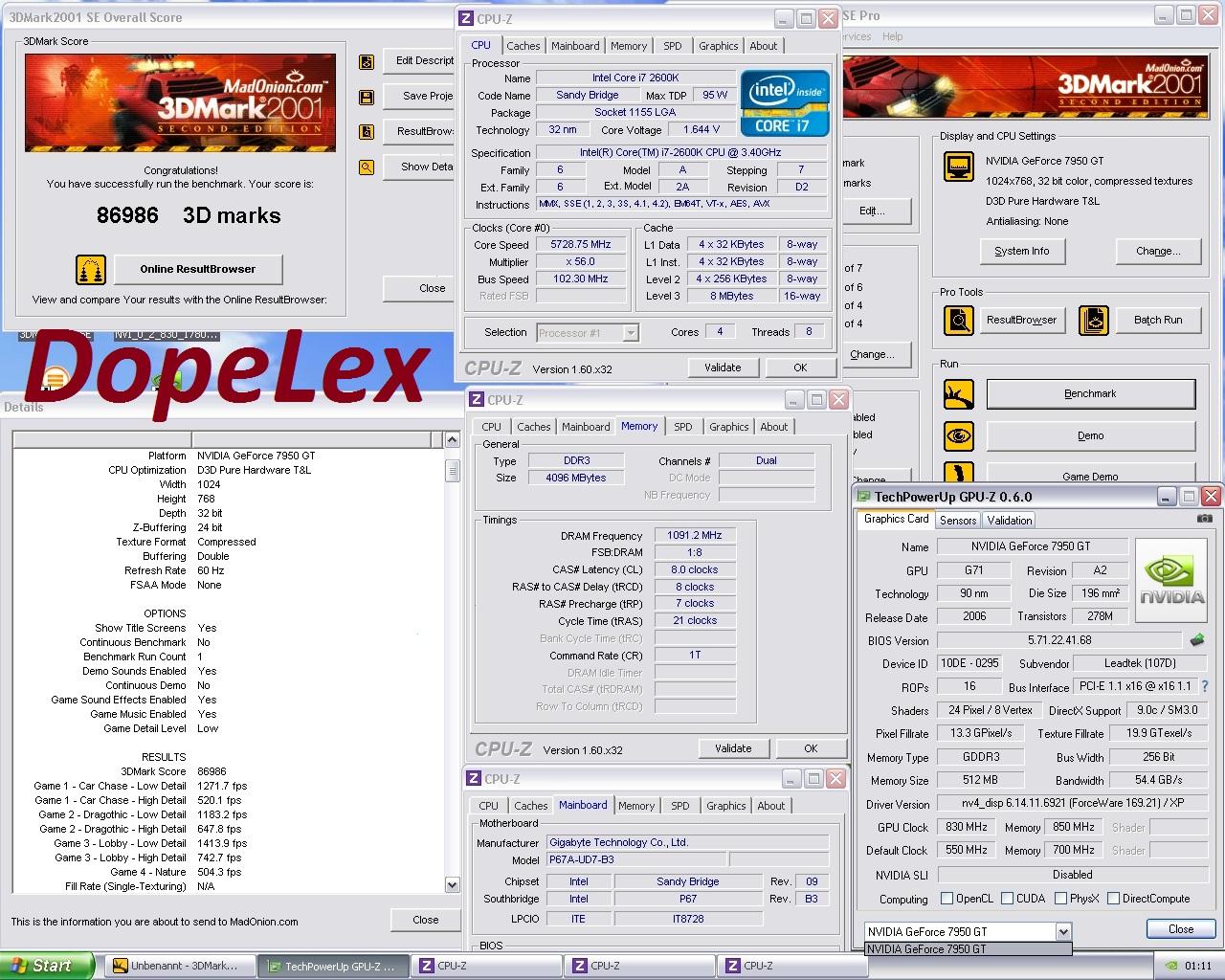Click the system tray NVIDIA icon
This screenshot has height=980, width=1225.
(1170, 966)
